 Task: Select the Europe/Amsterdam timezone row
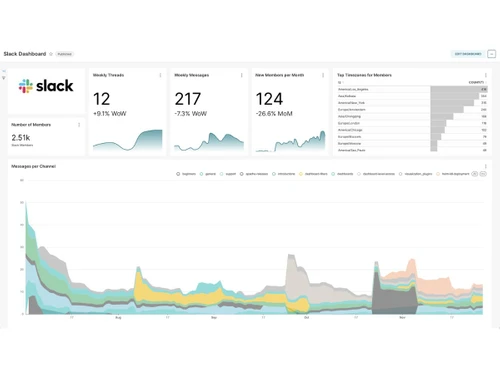(x=413, y=110)
